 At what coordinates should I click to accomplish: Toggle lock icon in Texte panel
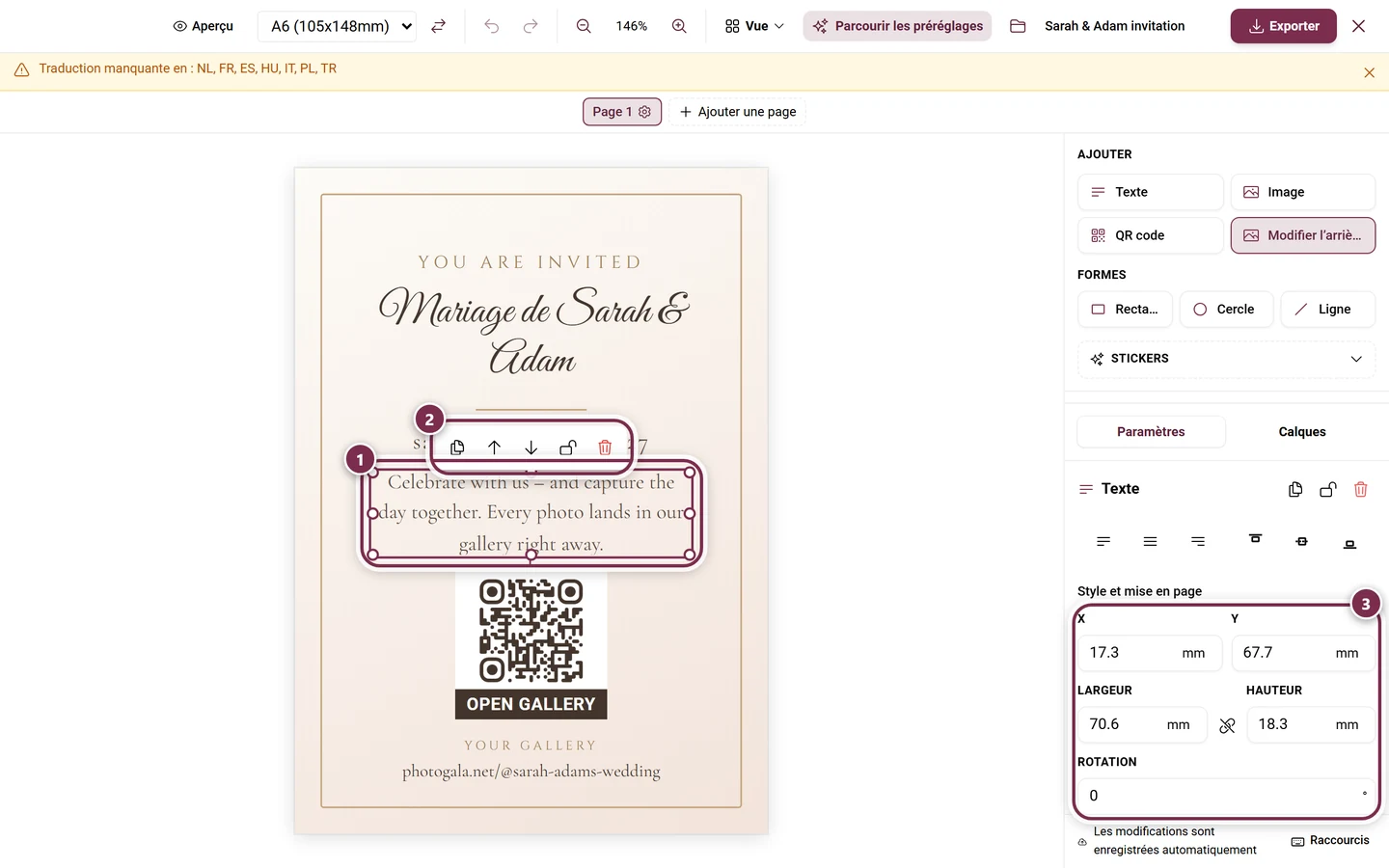click(1328, 490)
